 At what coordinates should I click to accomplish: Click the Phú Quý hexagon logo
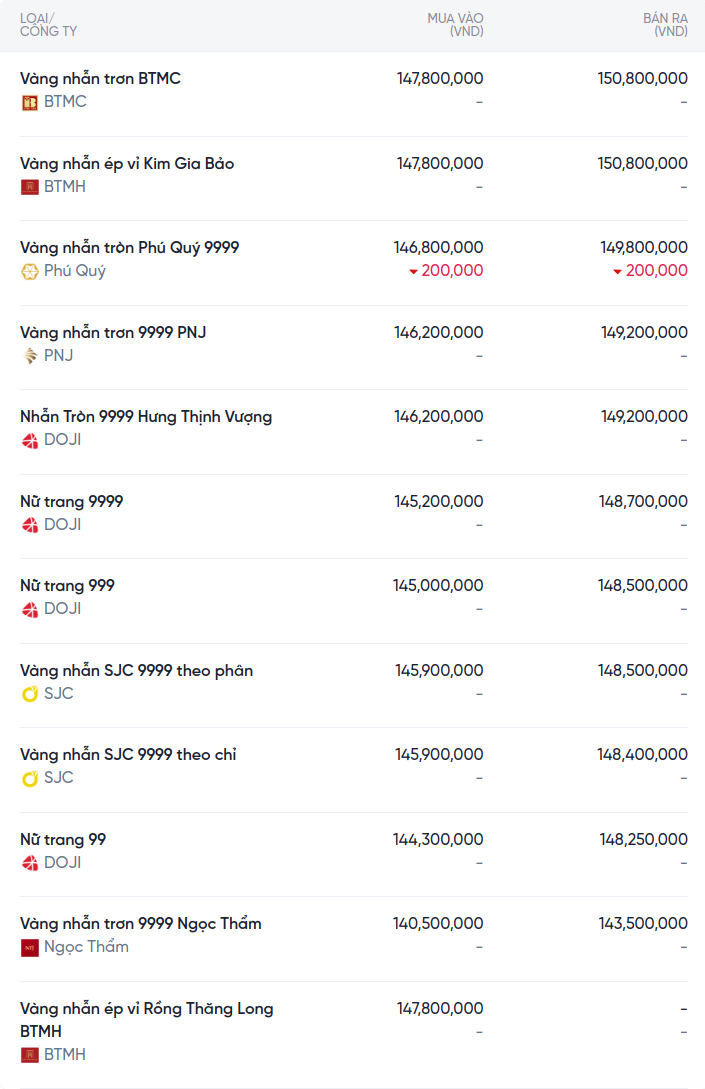tap(30, 271)
